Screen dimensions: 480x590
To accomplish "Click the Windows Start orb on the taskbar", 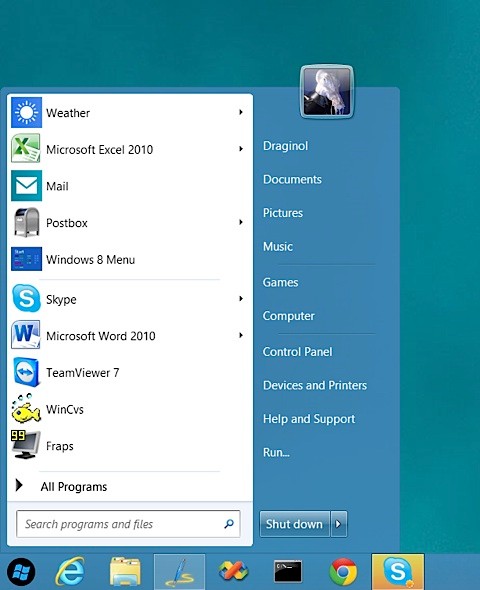I will click(21, 572).
